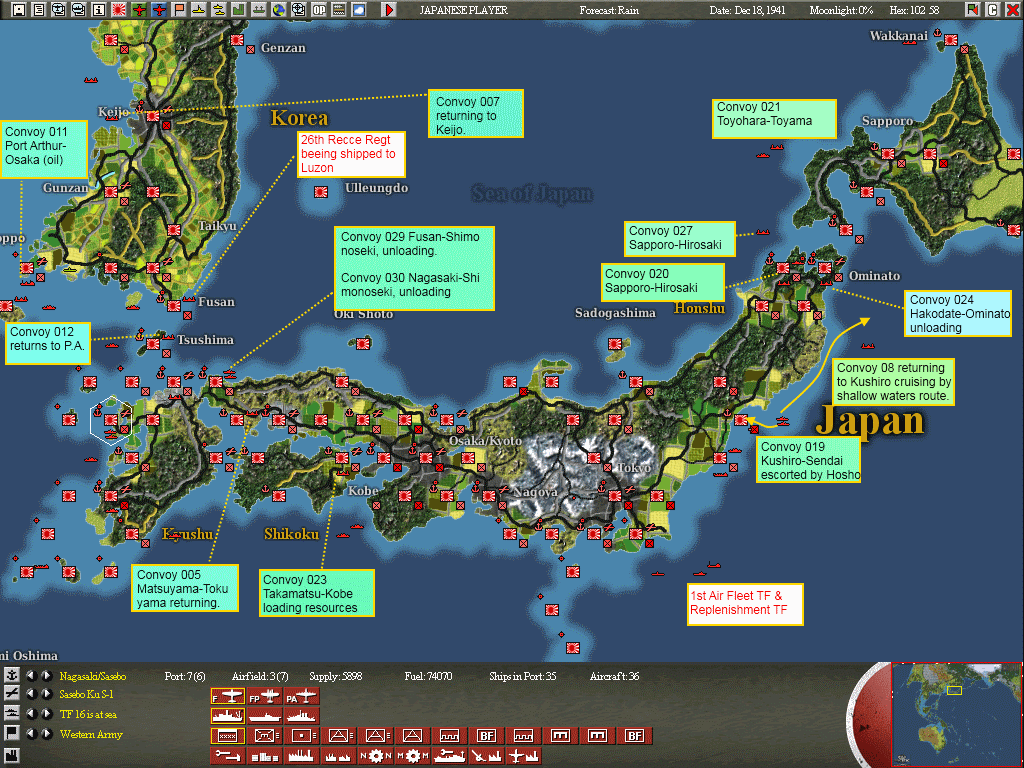Viewport: 1024px width, 768px height.
Task: Click the Convoy 023 Takamatsu-Kobe note
Action: [317, 593]
